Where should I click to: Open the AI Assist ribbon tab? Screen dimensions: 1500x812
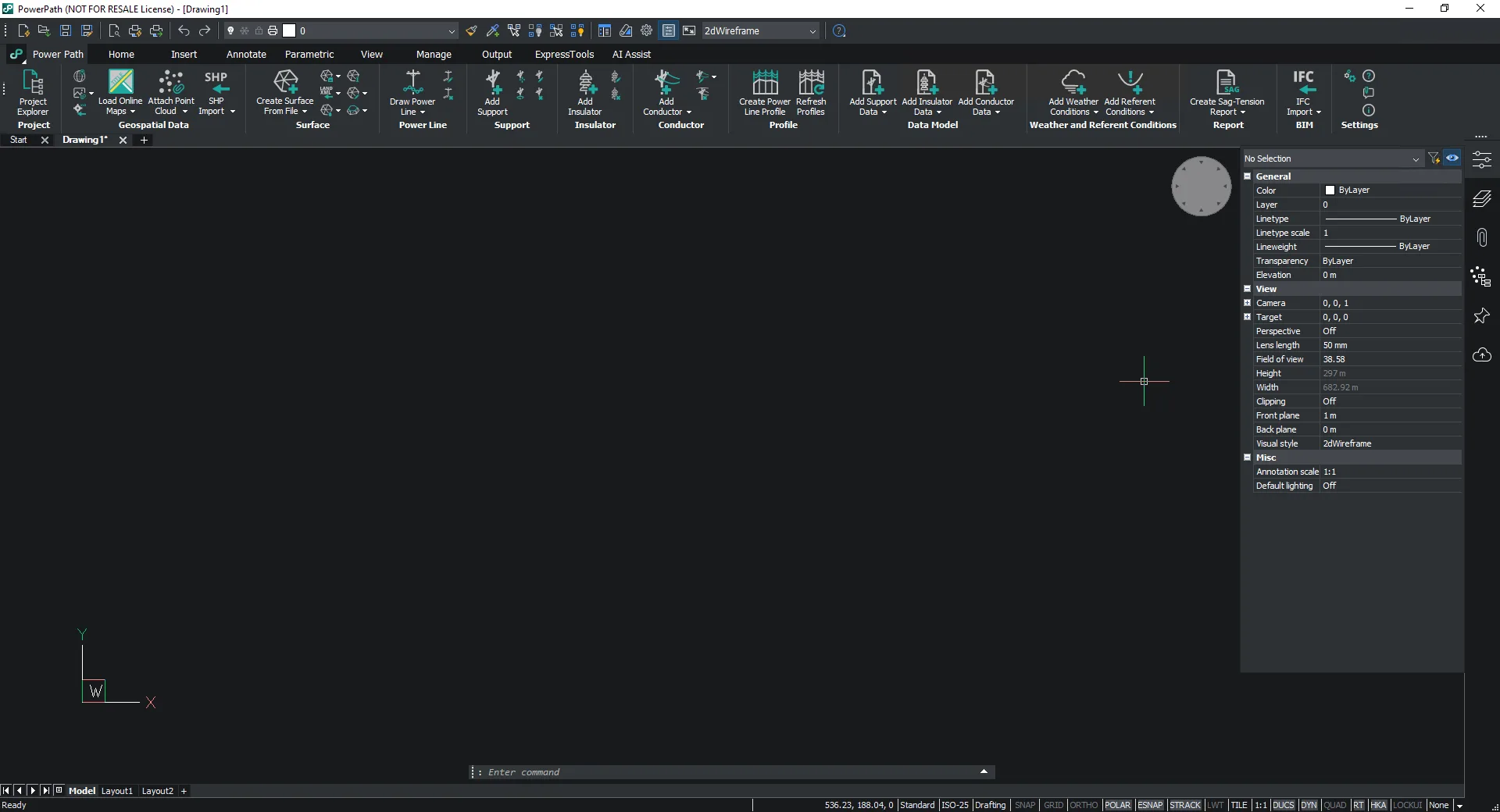[x=631, y=55]
